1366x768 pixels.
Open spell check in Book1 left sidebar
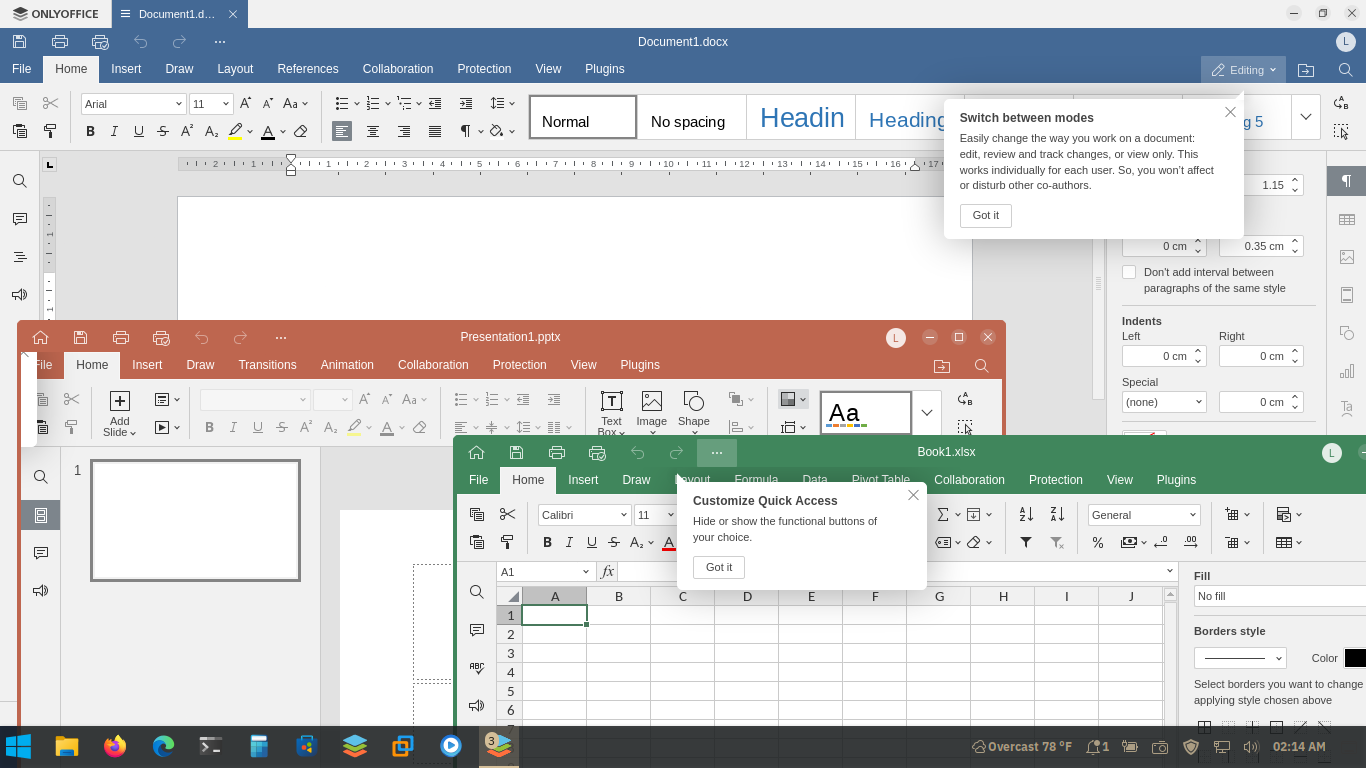(477, 668)
